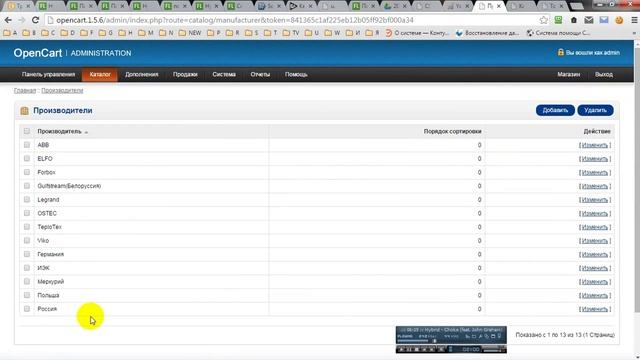Open the Каталог menu
Viewport: 640px width, 360px height.
pos(100,74)
